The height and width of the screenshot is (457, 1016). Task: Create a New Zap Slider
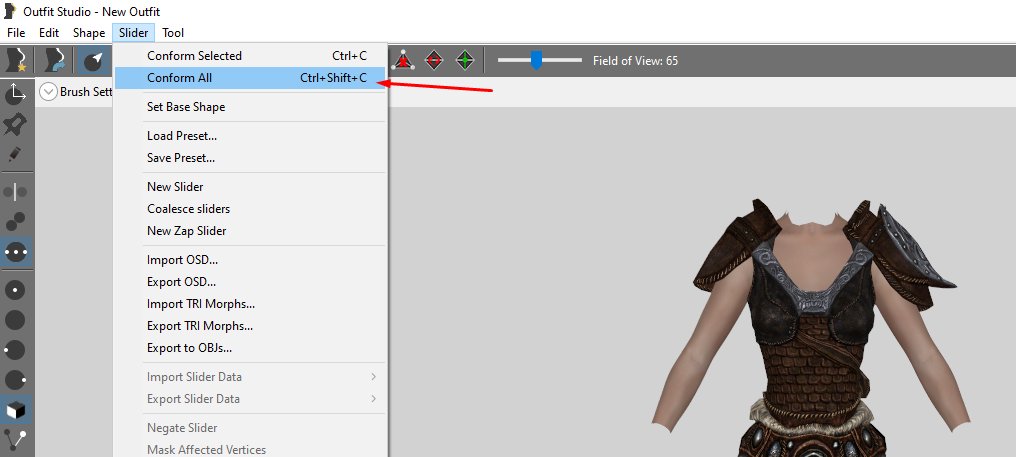pos(250,231)
